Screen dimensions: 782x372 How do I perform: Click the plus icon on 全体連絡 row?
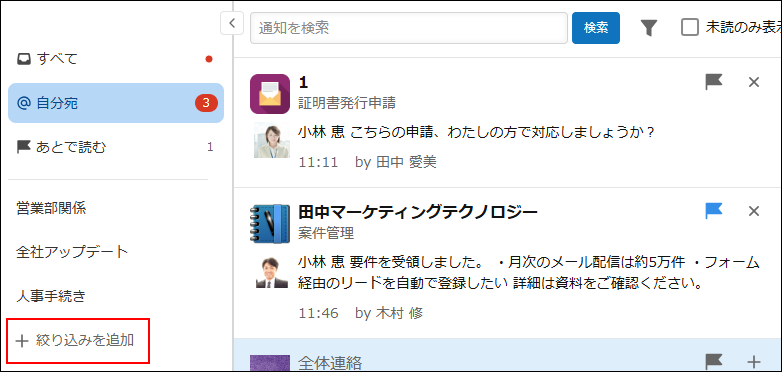pyautogui.click(x=754, y=362)
